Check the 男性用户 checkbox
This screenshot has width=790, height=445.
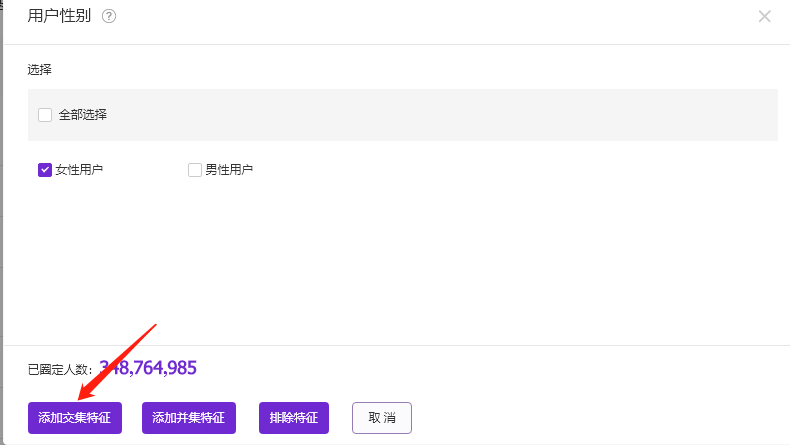pyautogui.click(x=194, y=170)
